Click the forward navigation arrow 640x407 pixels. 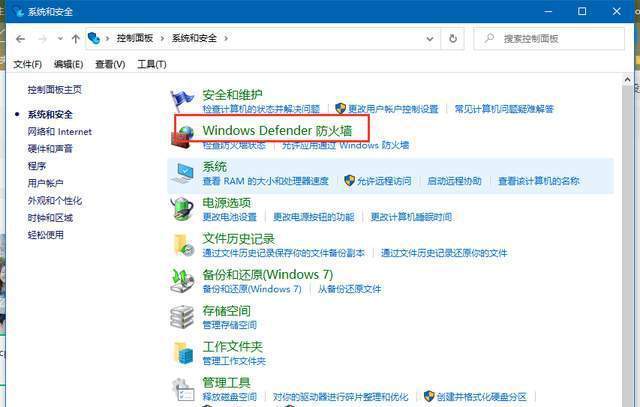[42, 39]
